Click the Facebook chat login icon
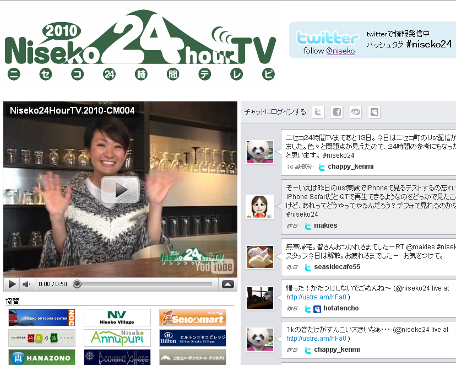 pyautogui.click(x=337, y=112)
